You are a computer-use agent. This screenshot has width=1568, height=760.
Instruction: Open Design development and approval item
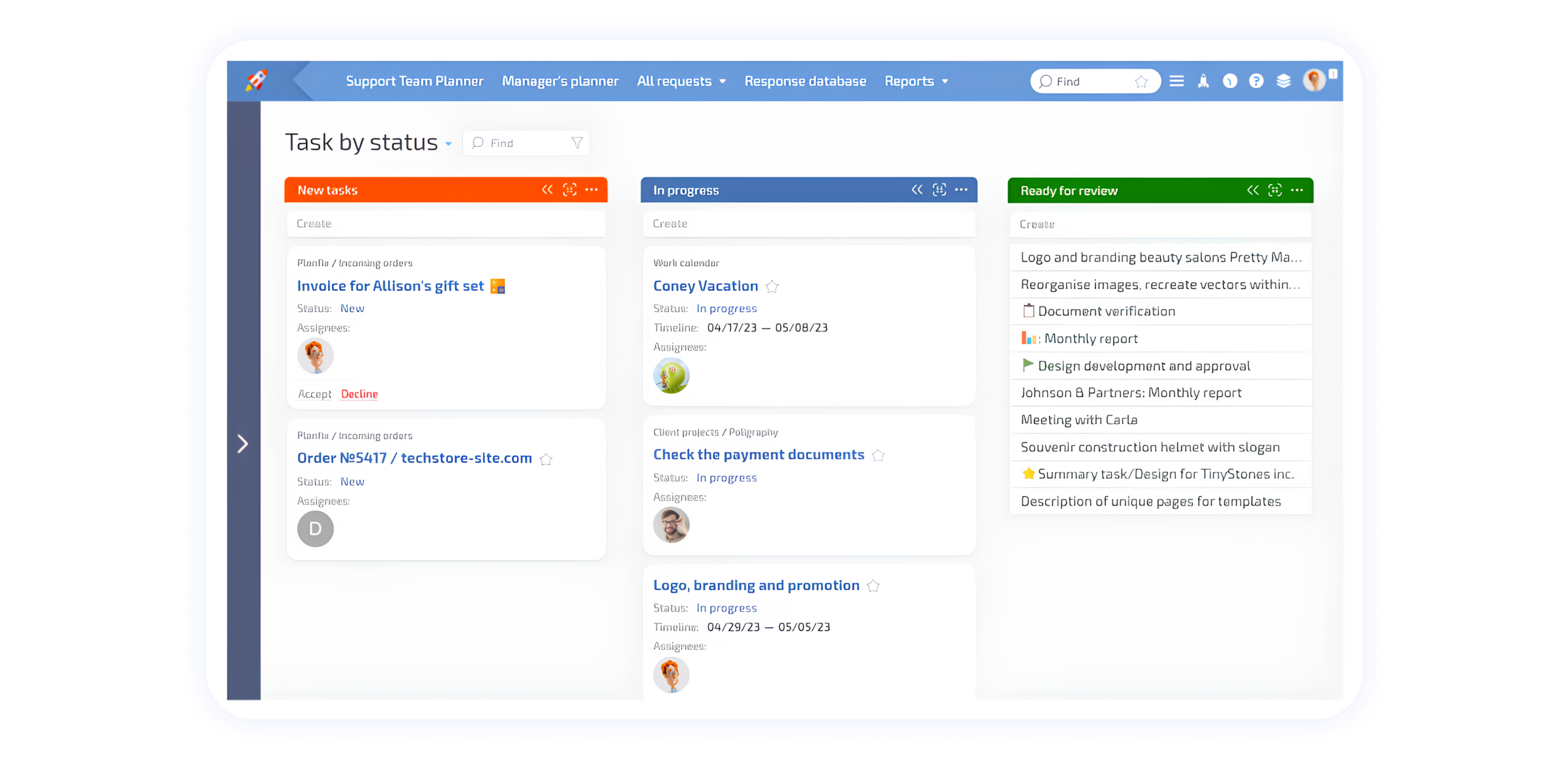pos(1161,366)
